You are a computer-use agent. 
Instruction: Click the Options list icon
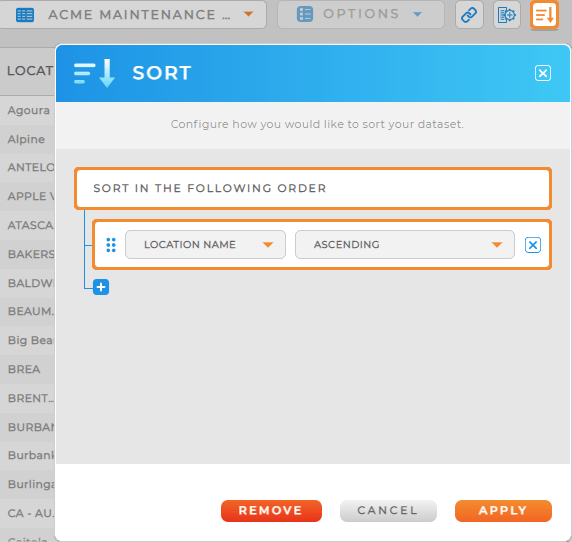pyautogui.click(x=305, y=15)
